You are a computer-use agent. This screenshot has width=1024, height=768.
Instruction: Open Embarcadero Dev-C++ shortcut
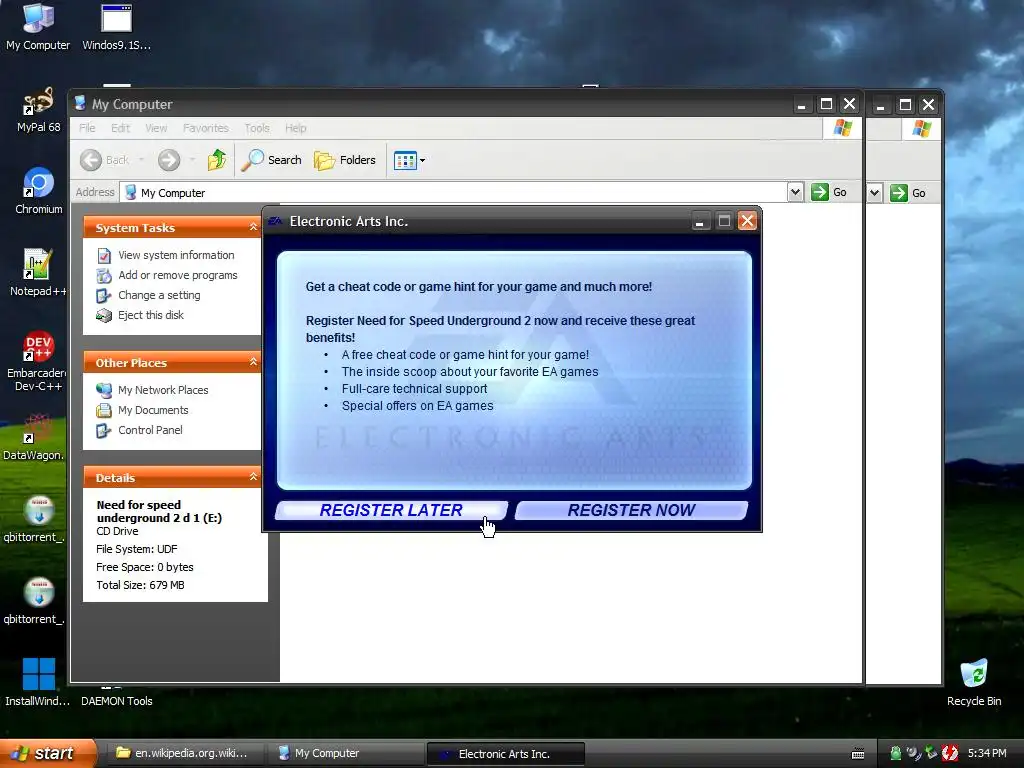tap(38, 361)
